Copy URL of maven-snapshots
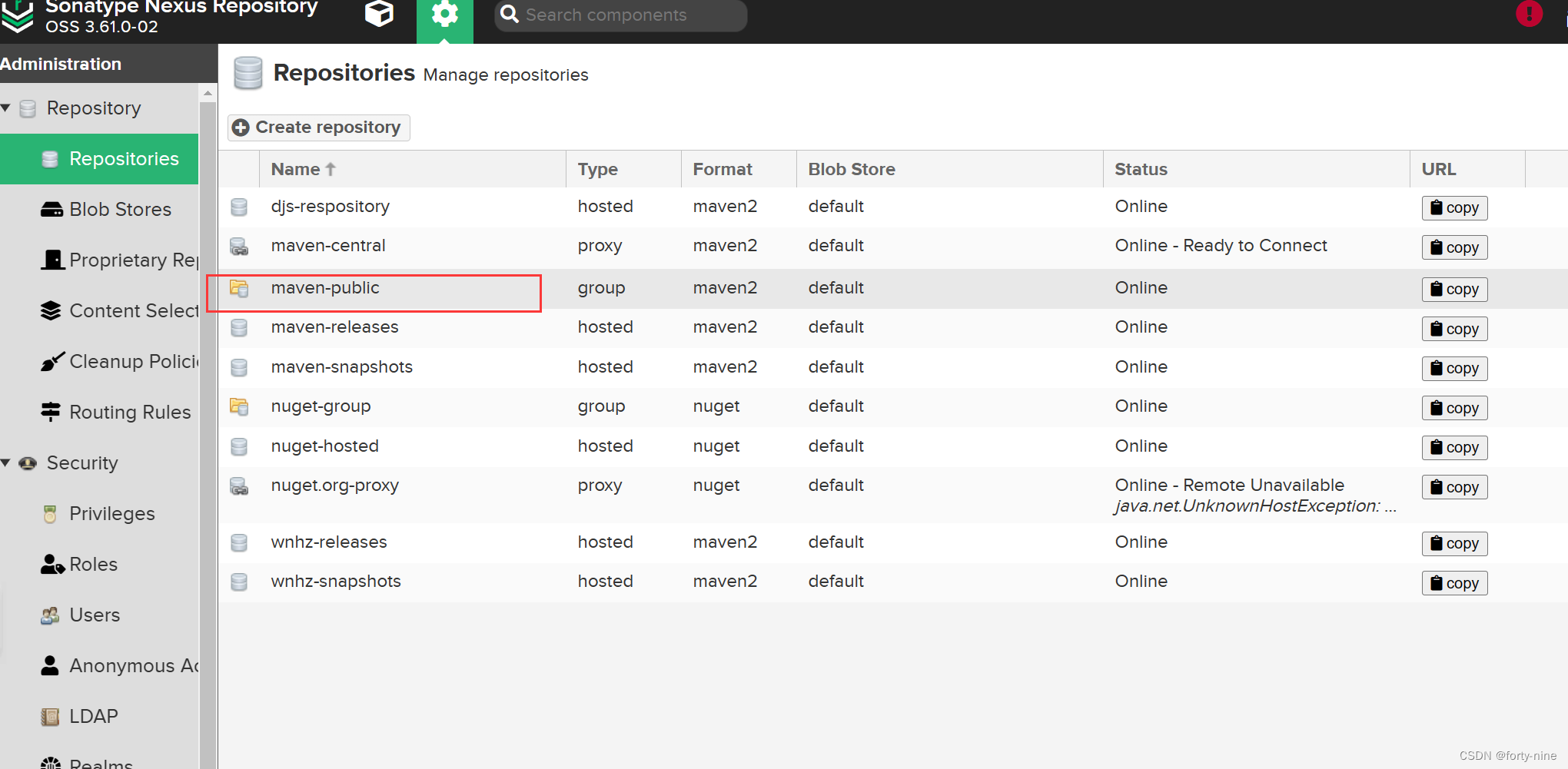 point(1454,369)
